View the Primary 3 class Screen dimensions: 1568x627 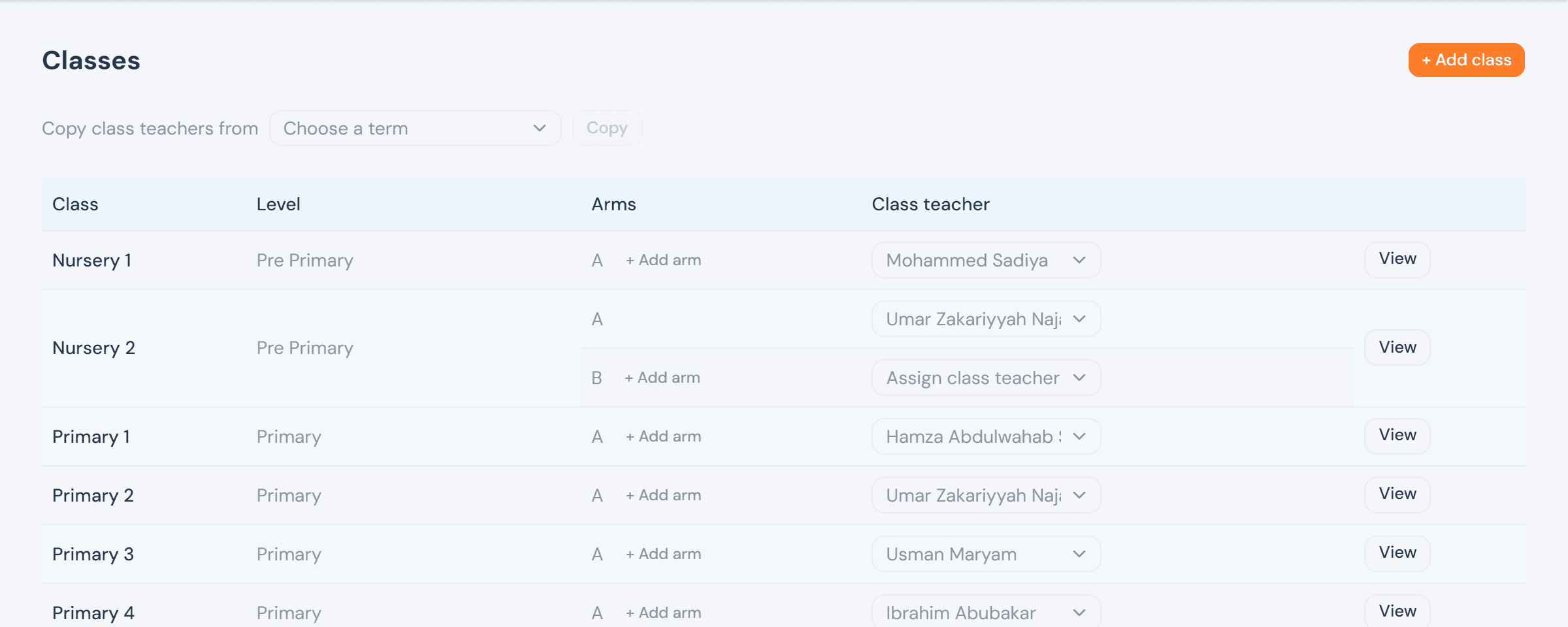point(1397,553)
